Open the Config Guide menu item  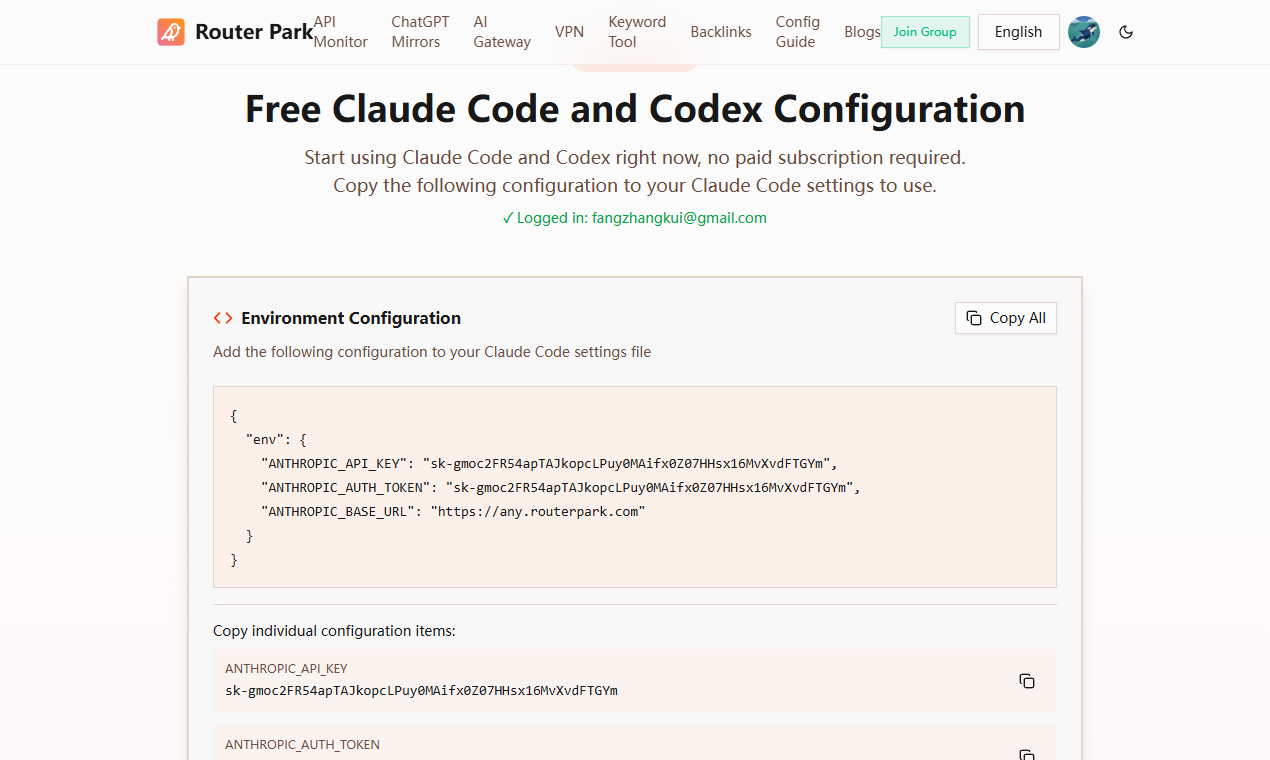tap(797, 32)
